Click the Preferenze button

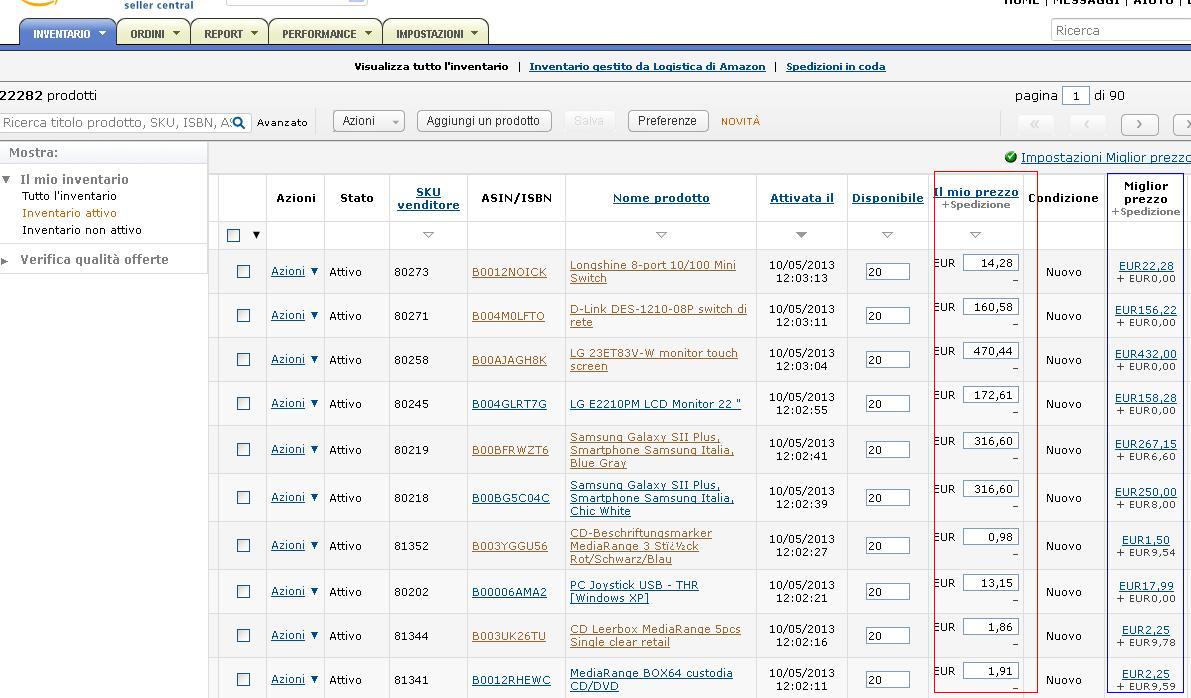(668, 121)
